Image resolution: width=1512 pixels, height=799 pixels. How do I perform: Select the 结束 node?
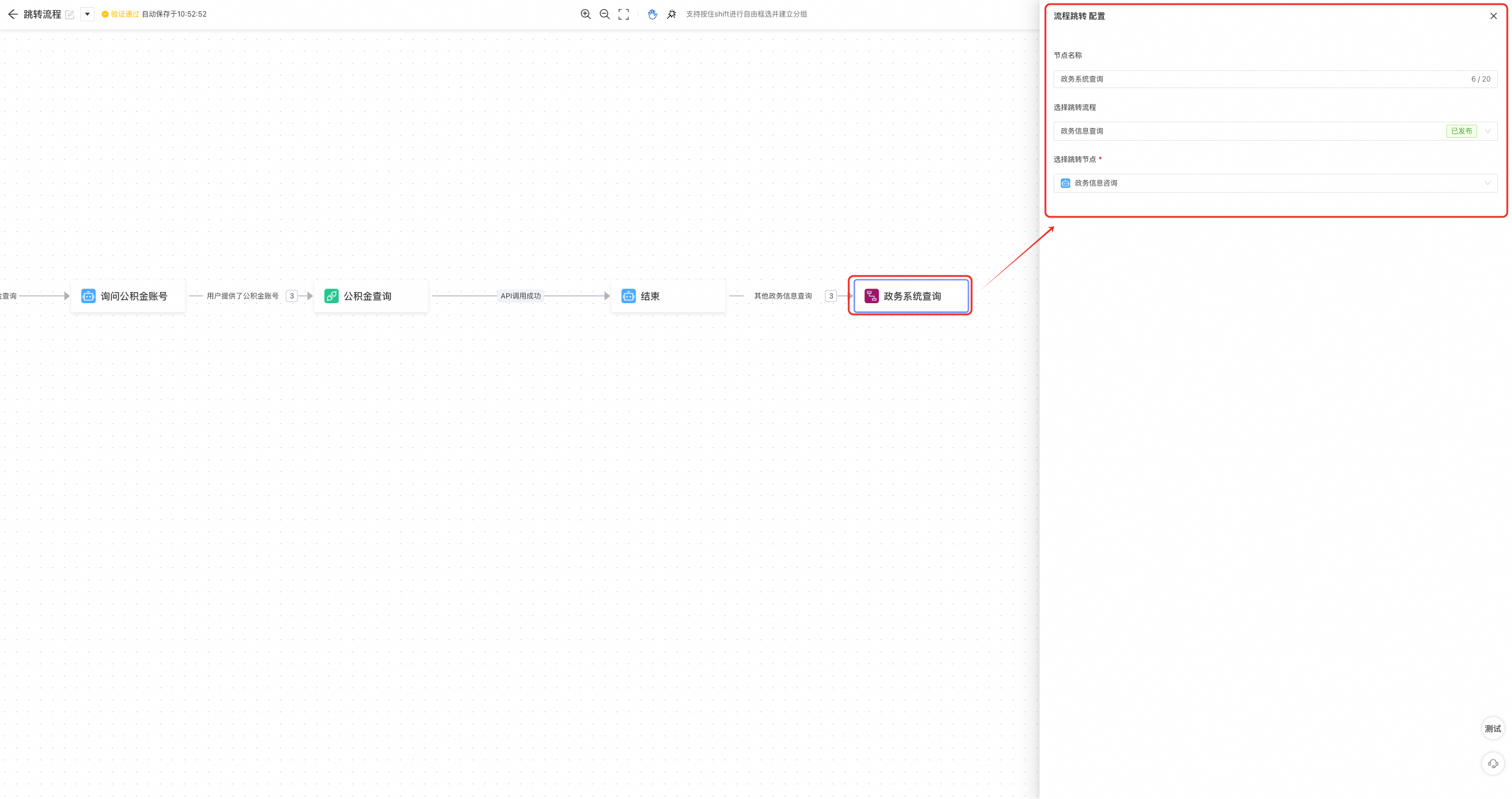[668, 296]
